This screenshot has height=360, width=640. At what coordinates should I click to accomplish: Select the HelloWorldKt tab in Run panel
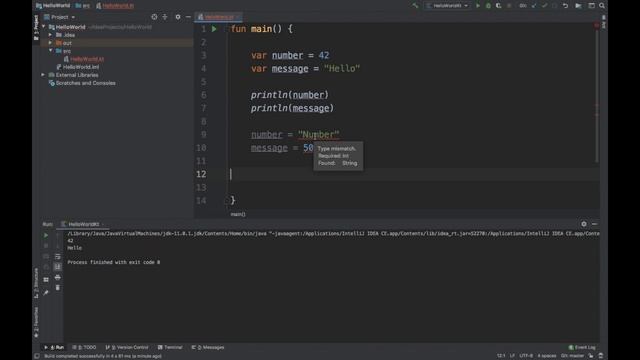click(82, 224)
